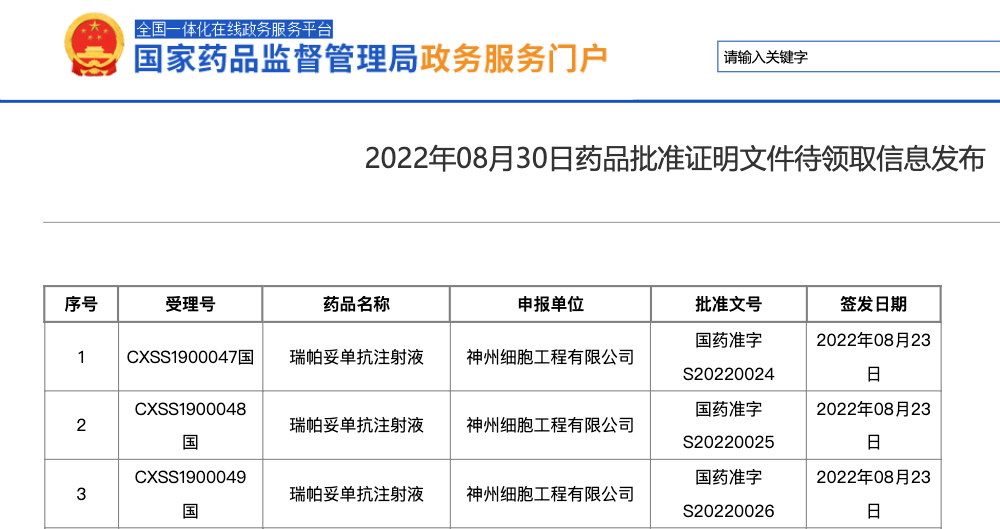Select approval number 国药准字 S20220024
This screenshot has width=1000, height=529.
(x=728, y=357)
